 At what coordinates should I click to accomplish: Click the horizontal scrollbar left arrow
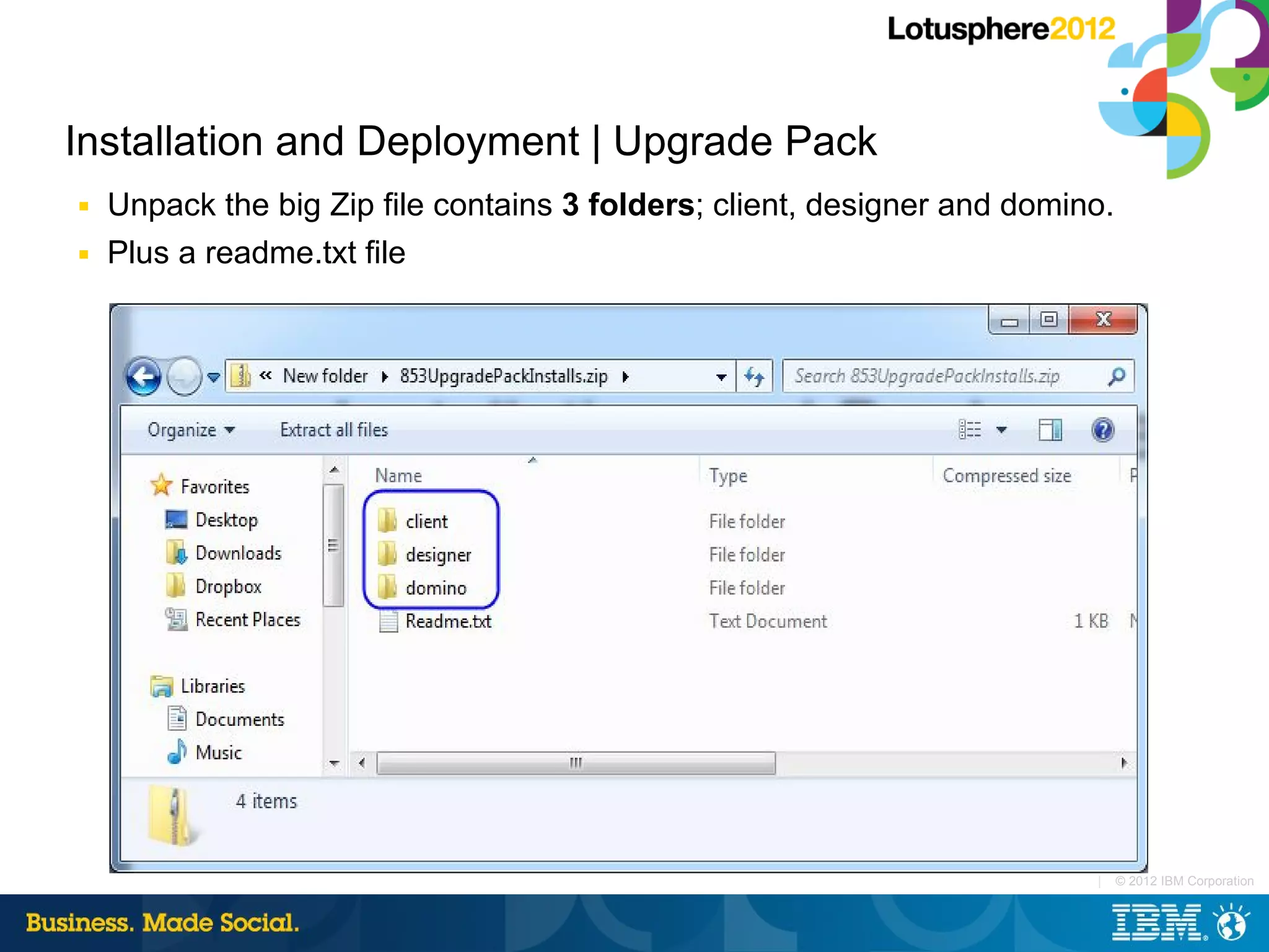(x=362, y=762)
